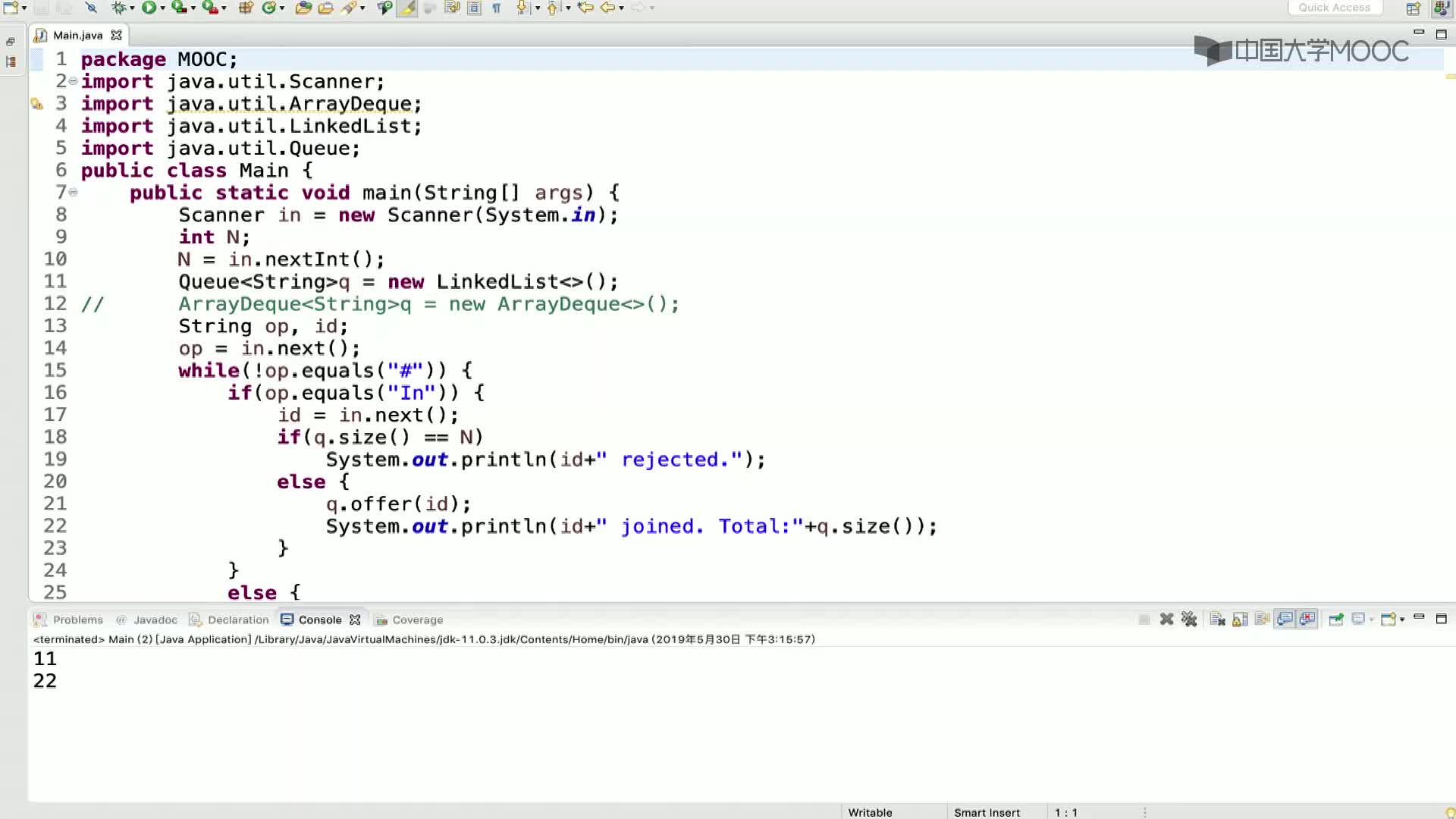This screenshot has height=819, width=1456.
Task: Switch to the Java perspective icon
Action: (x=1442, y=8)
